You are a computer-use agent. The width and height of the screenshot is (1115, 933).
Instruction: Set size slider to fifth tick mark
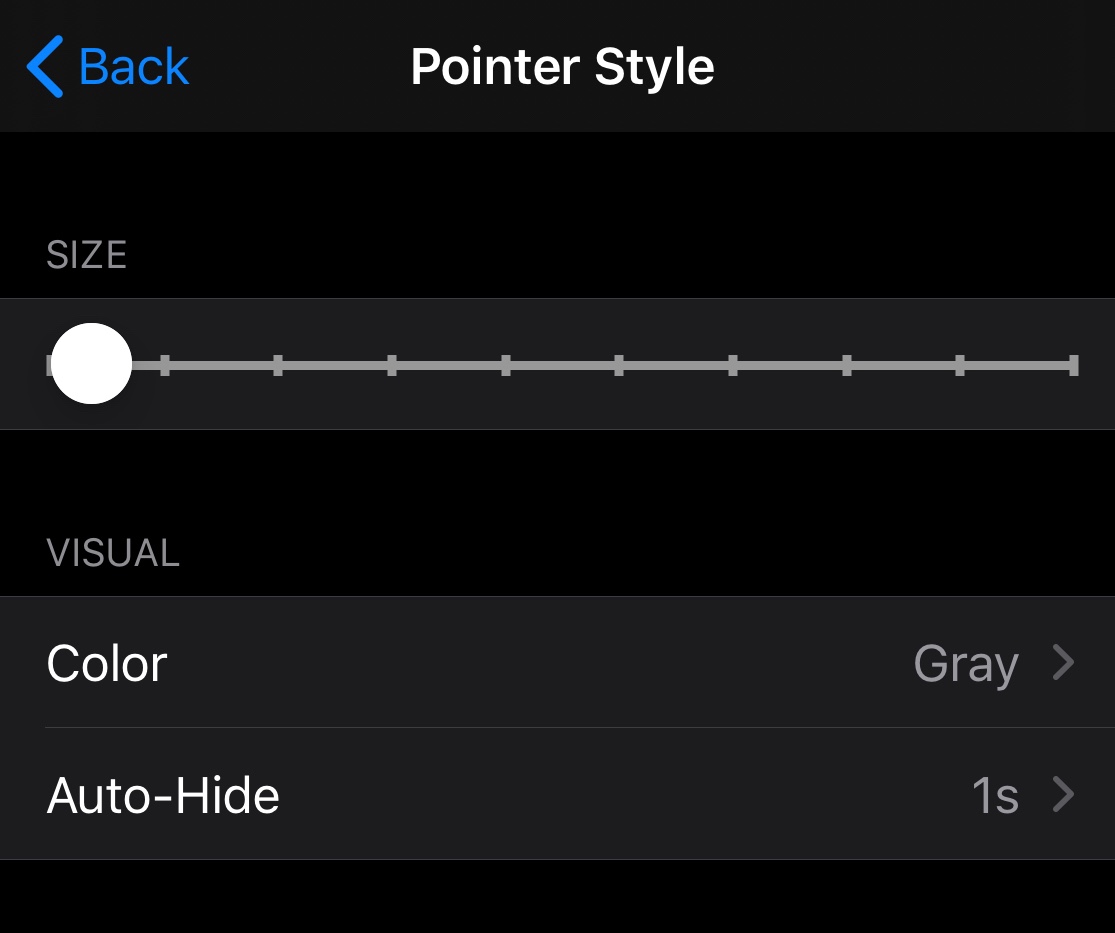click(506, 365)
